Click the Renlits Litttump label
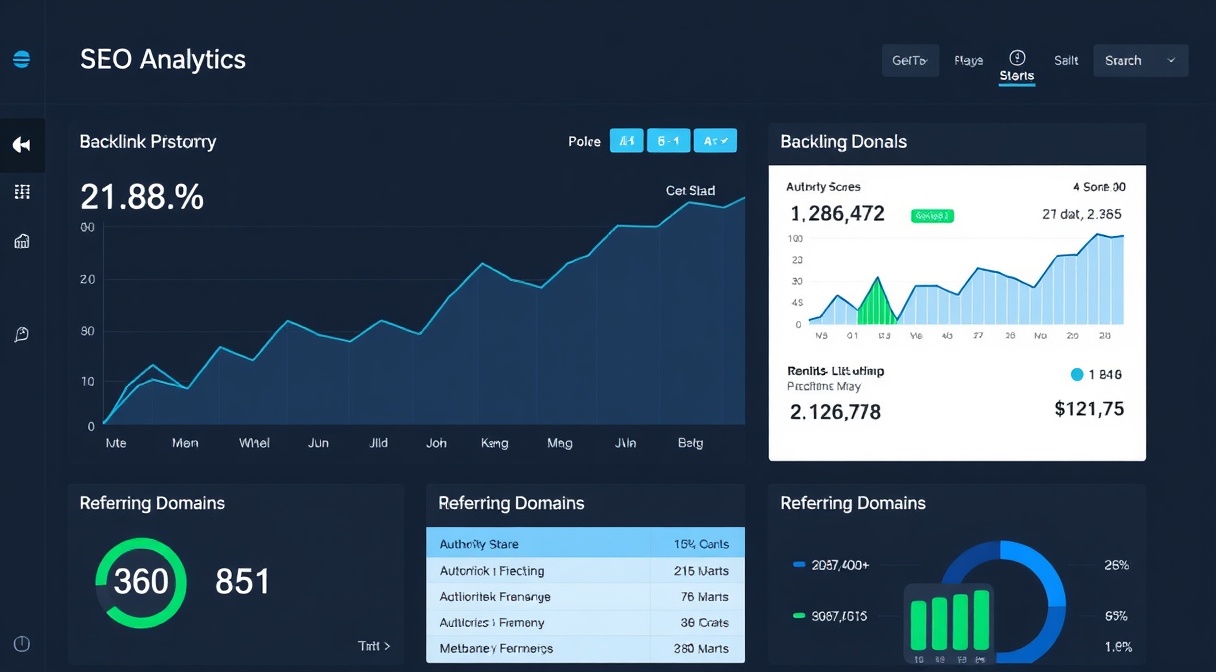Screen dimensions: 1216x672 click(836, 371)
